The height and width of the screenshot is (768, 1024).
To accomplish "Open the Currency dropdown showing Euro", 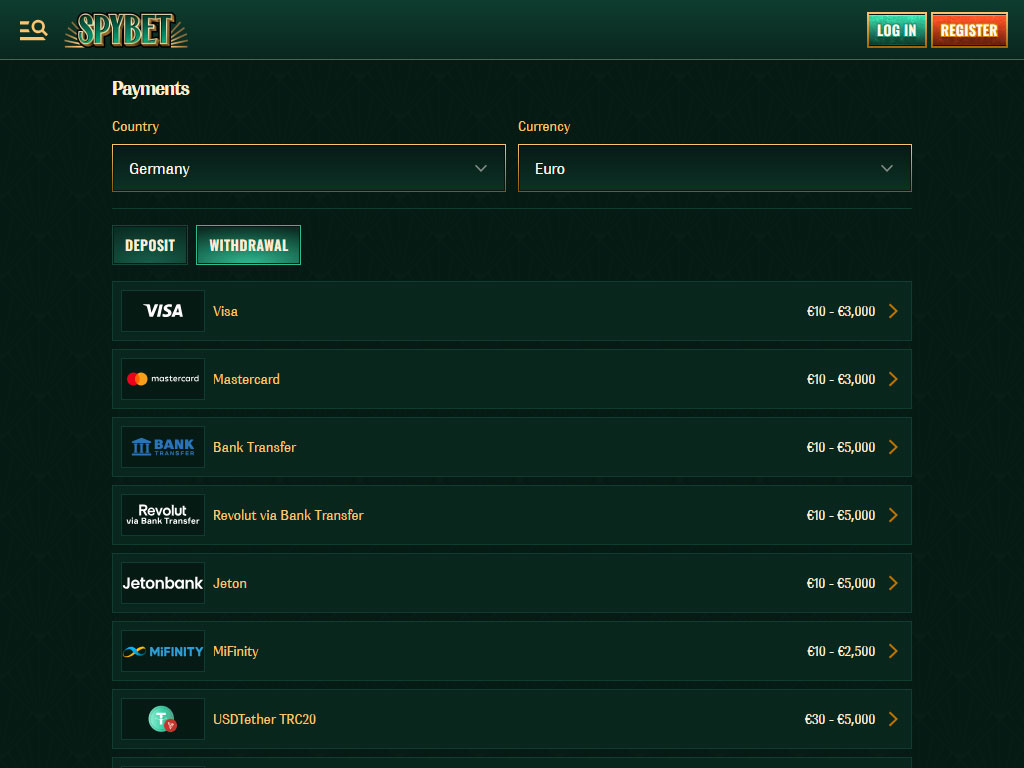I will (x=714, y=168).
